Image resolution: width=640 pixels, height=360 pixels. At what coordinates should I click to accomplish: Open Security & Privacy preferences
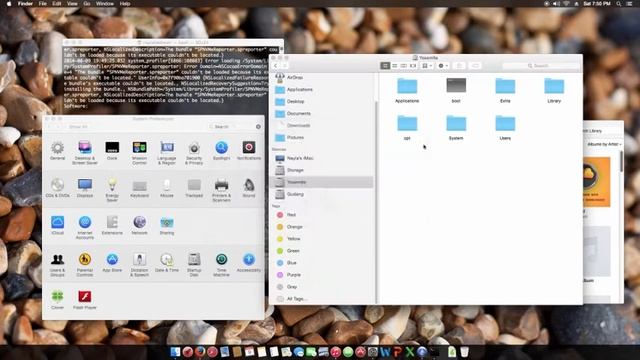coord(194,152)
